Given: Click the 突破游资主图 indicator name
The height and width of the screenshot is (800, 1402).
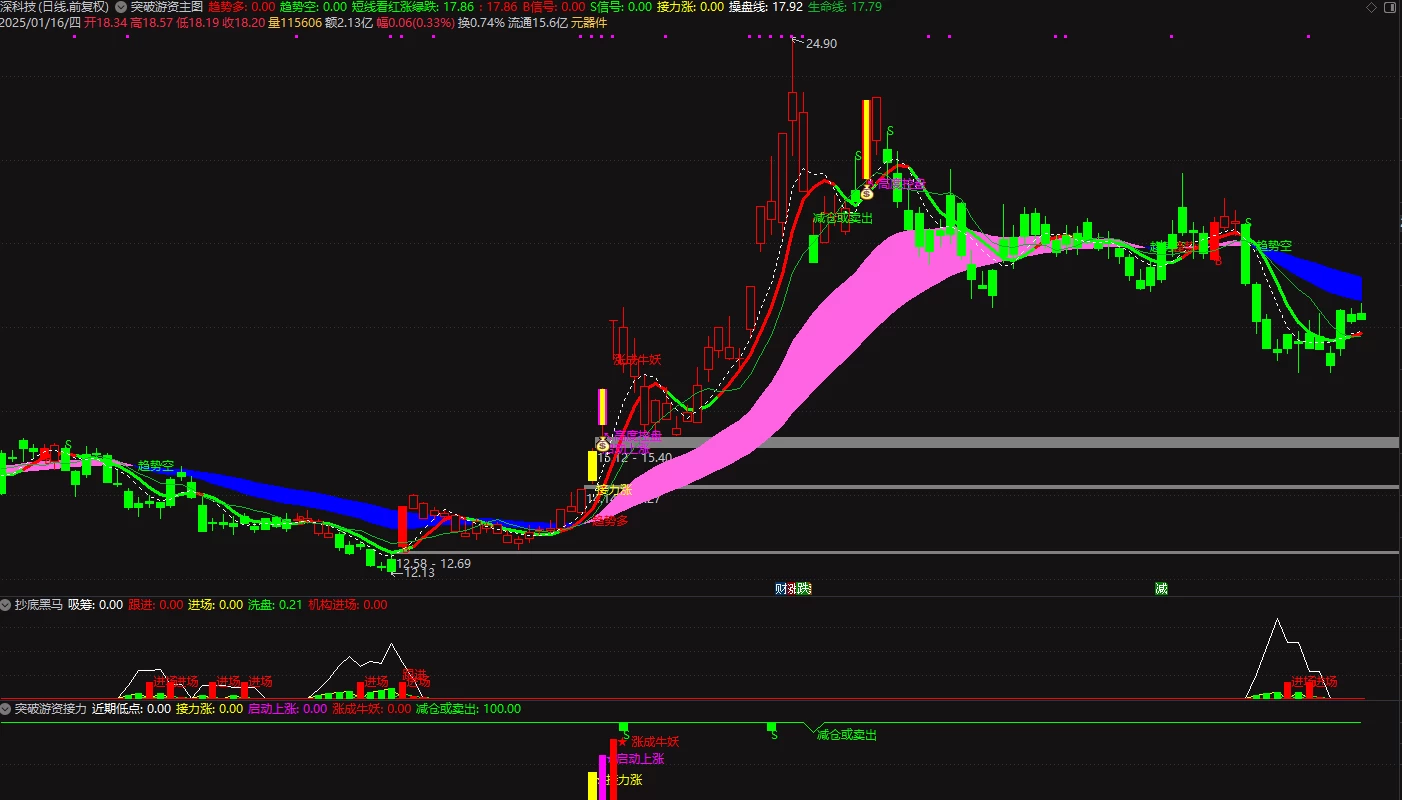Looking at the screenshot, I should (165, 6).
